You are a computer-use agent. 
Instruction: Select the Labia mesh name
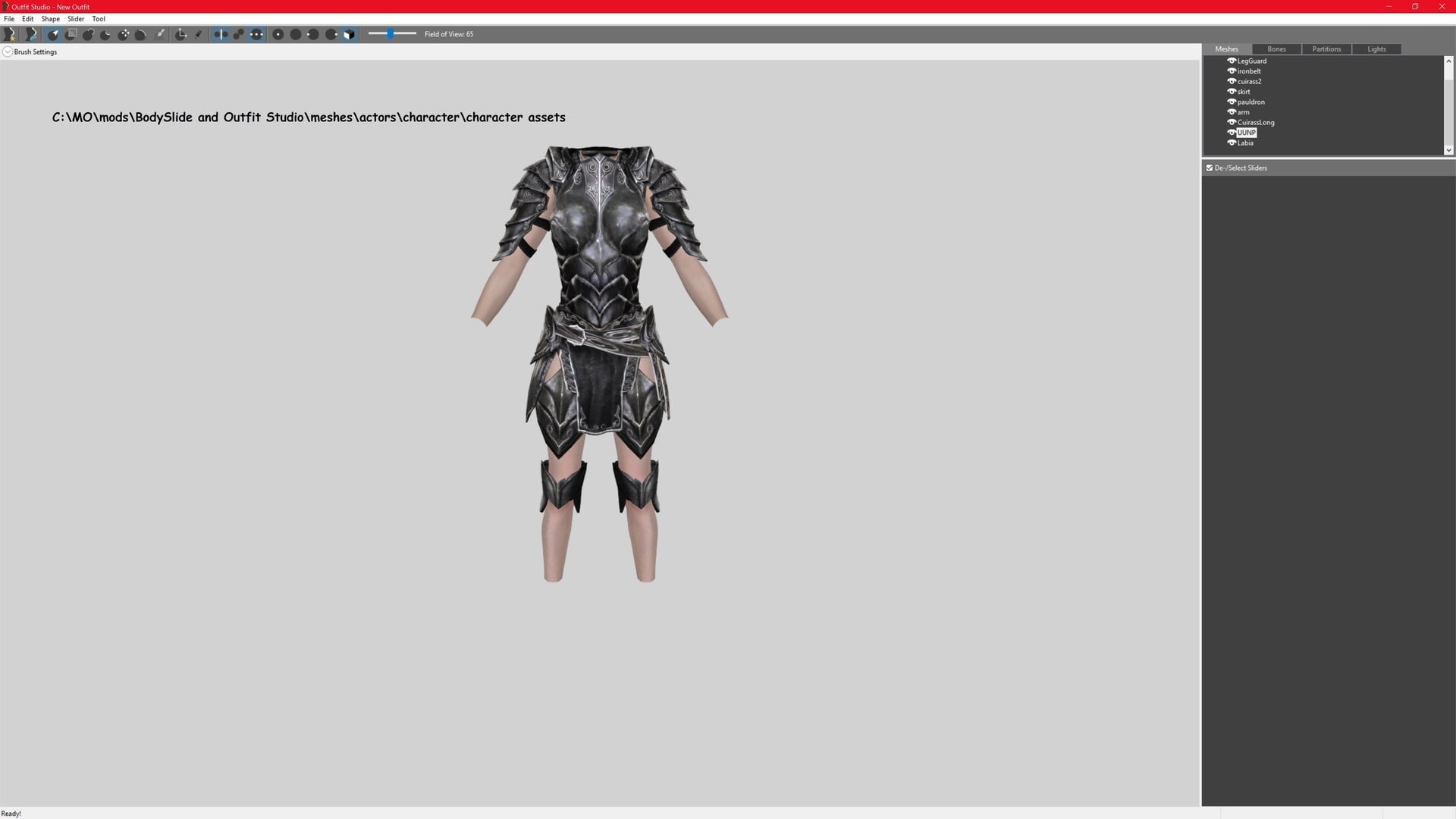[1245, 143]
